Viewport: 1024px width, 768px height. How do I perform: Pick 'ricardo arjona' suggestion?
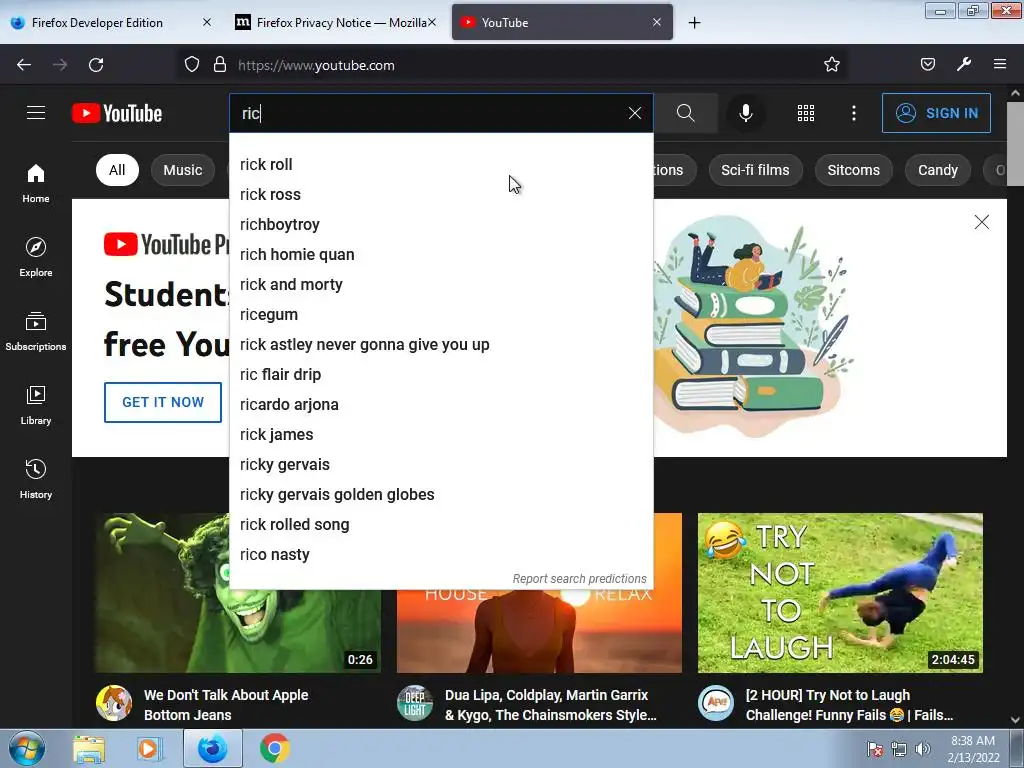pos(441,405)
